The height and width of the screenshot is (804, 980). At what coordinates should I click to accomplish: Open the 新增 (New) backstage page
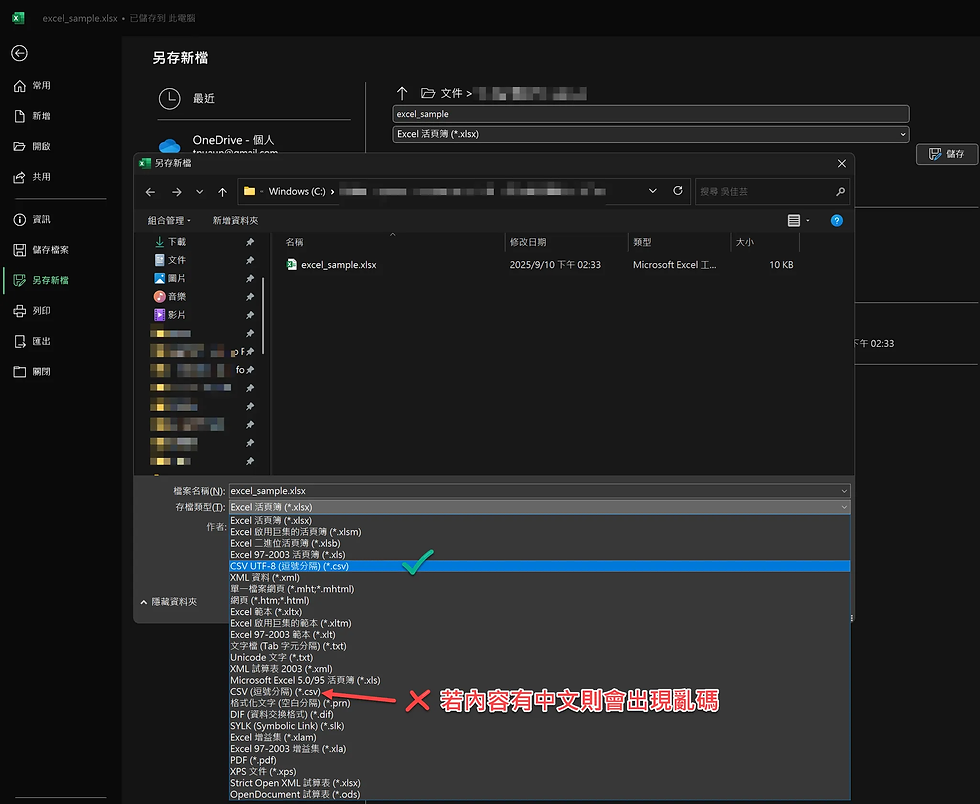[x=32, y=116]
